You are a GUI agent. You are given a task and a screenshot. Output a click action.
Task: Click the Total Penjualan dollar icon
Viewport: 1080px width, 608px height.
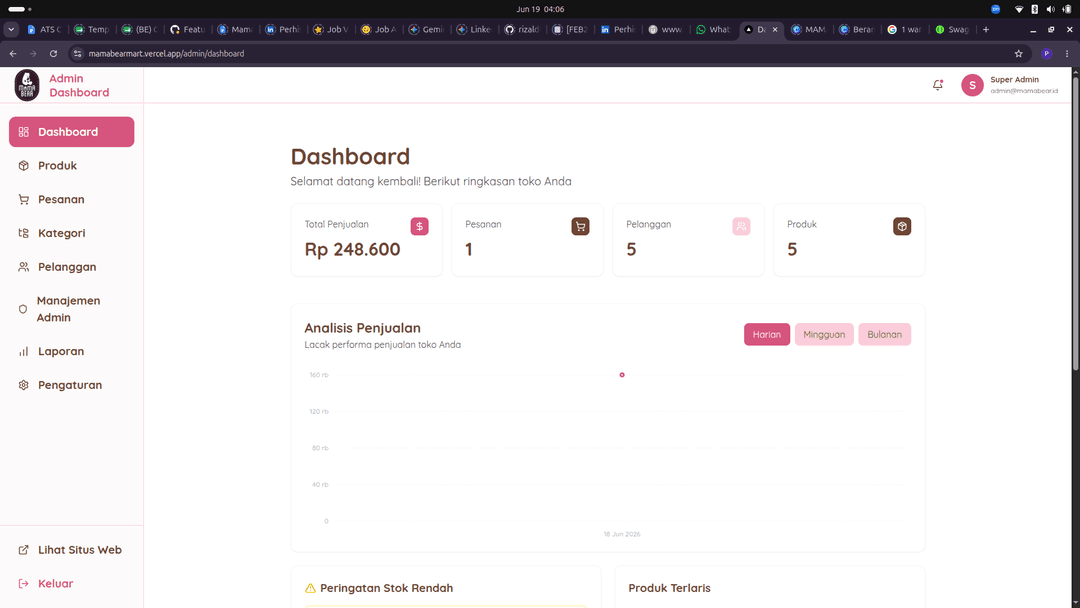pos(419,227)
